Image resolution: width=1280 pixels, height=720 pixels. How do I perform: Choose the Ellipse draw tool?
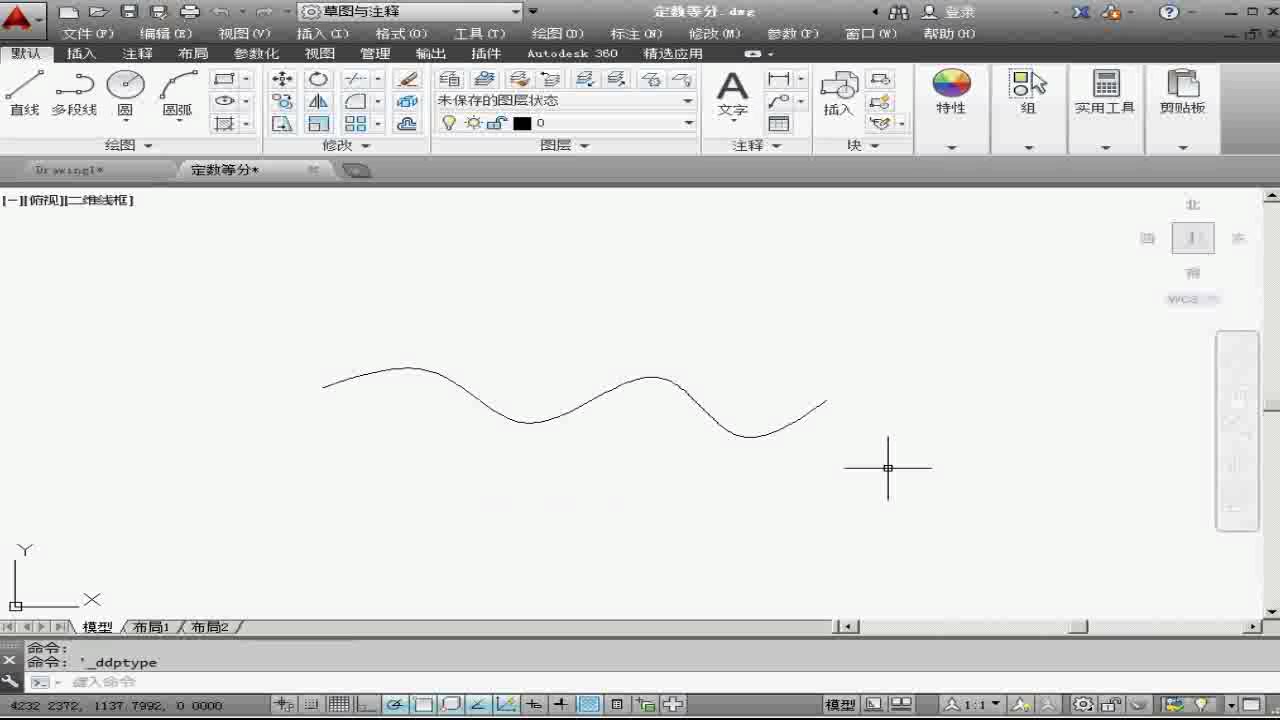tap(224, 101)
